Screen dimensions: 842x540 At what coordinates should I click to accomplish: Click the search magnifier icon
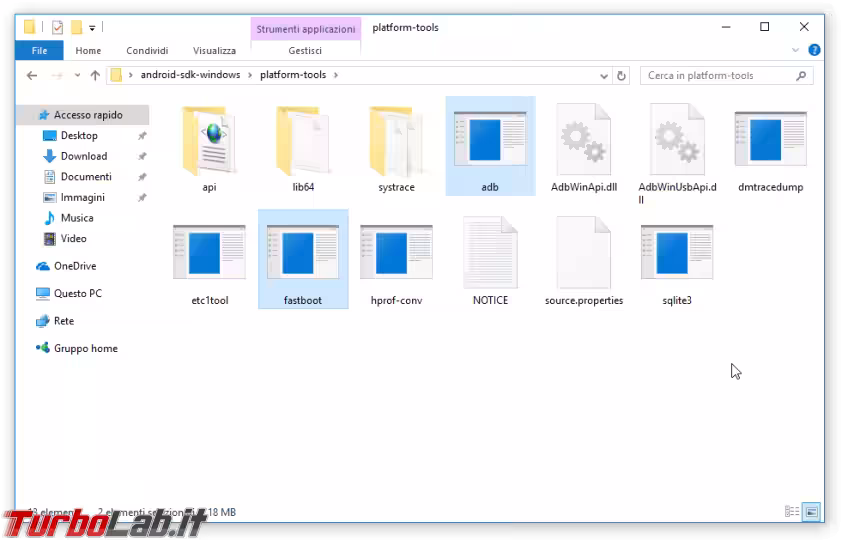801,76
